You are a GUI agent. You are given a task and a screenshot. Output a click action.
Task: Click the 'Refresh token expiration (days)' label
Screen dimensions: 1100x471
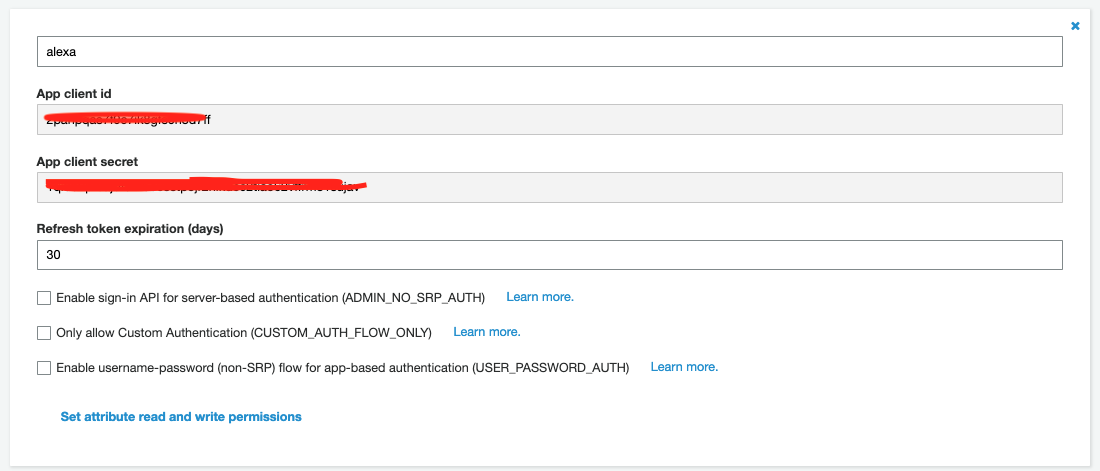(x=130, y=229)
